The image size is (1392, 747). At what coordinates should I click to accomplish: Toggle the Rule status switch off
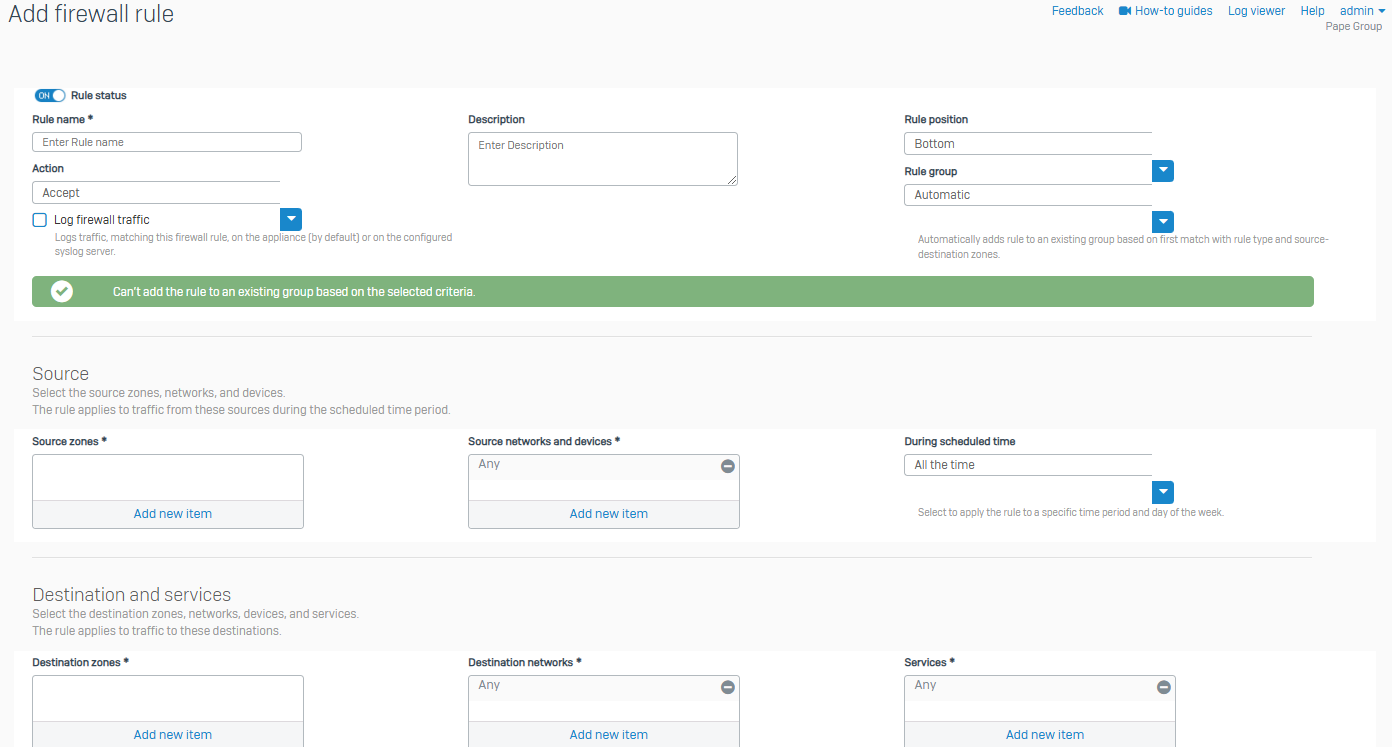pos(50,96)
